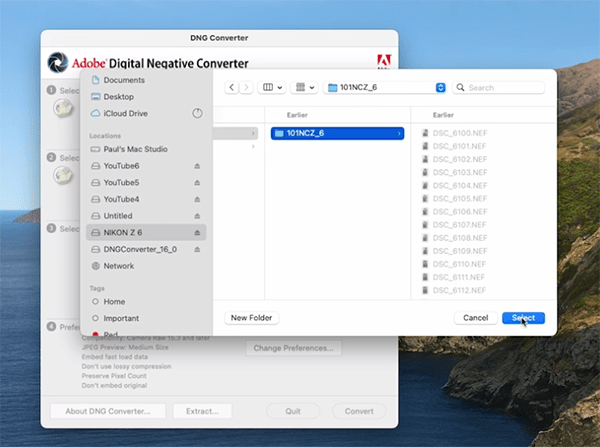Open the grouping options dropdown

(x=305, y=87)
